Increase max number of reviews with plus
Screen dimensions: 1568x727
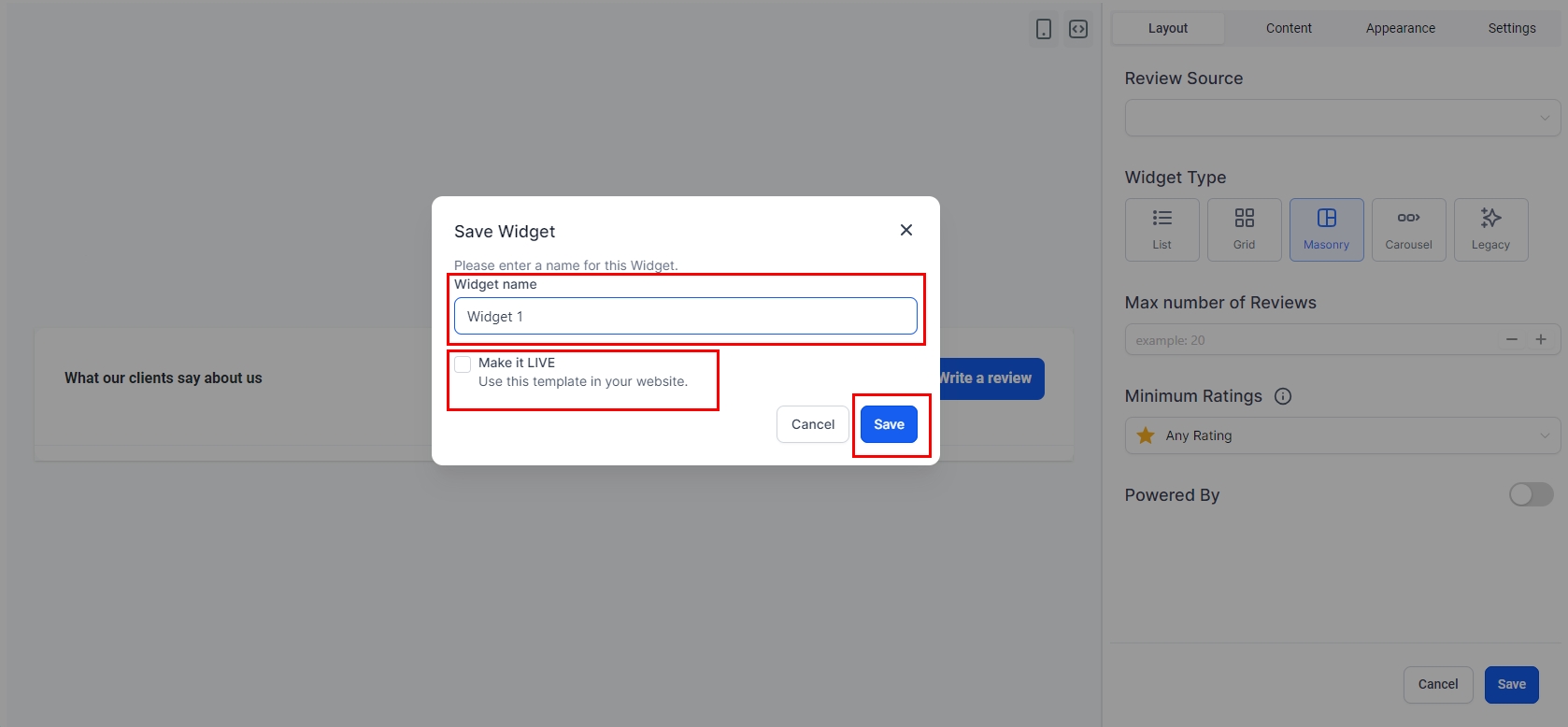tap(1541, 339)
